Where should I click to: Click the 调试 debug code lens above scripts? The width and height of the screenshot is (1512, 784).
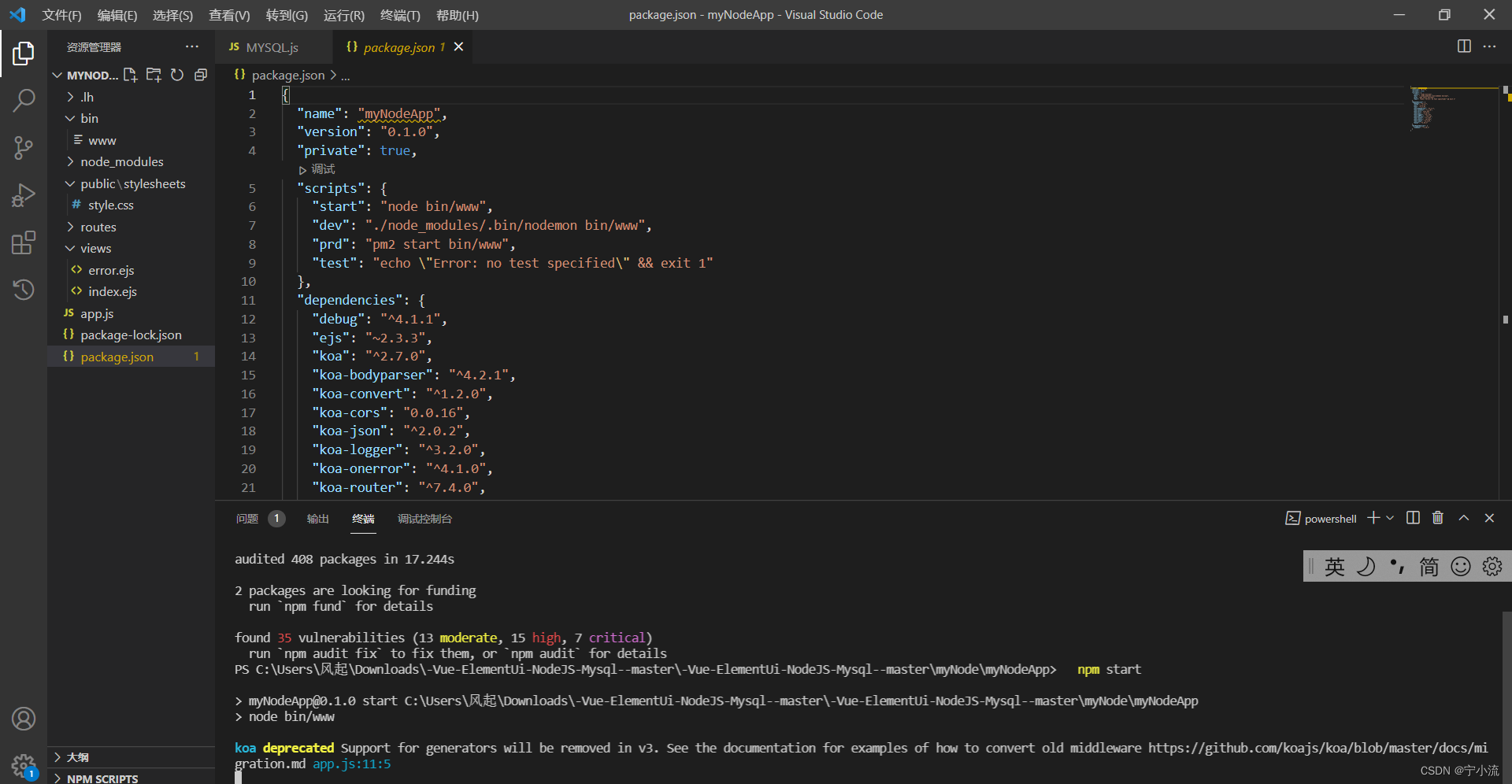coord(317,169)
